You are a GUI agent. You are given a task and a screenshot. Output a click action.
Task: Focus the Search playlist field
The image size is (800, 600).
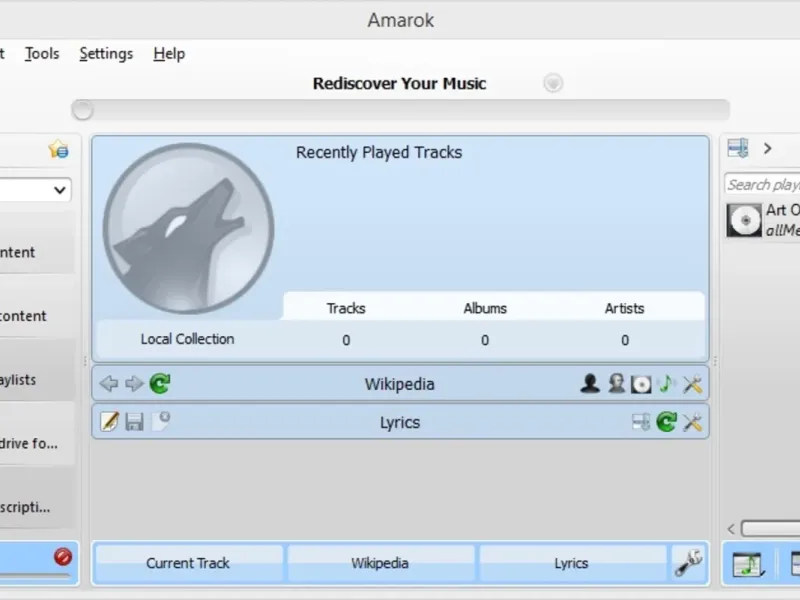(x=762, y=184)
